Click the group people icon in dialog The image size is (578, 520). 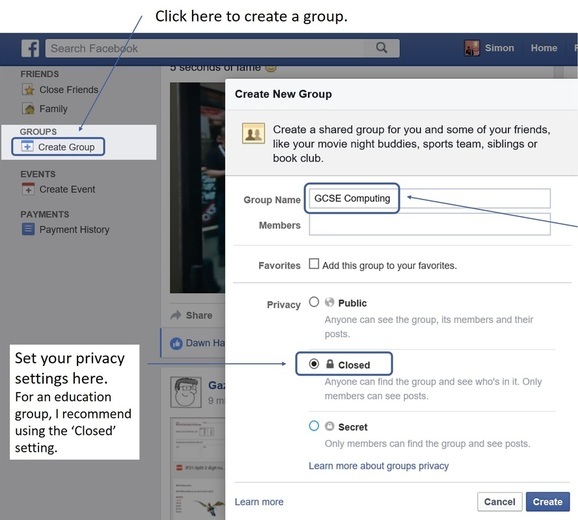[x=253, y=133]
